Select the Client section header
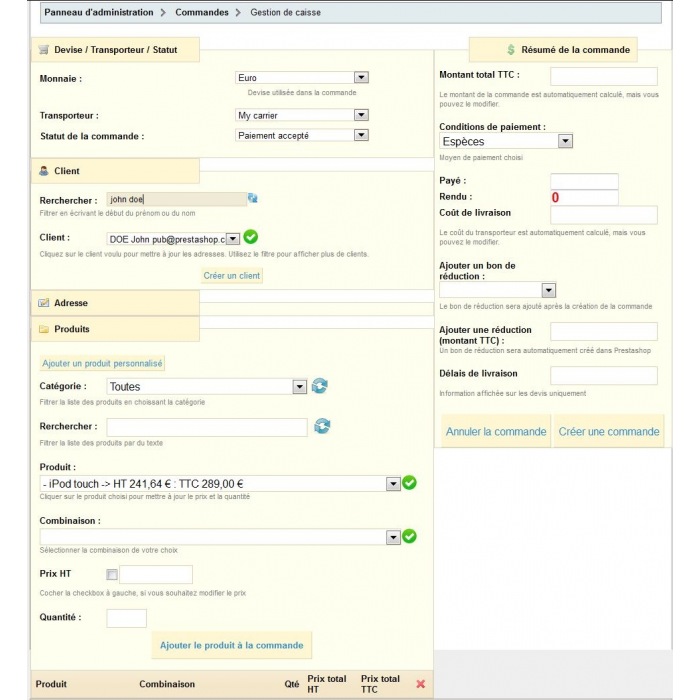The width and height of the screenshot is (700, 700). pos(115,171)
